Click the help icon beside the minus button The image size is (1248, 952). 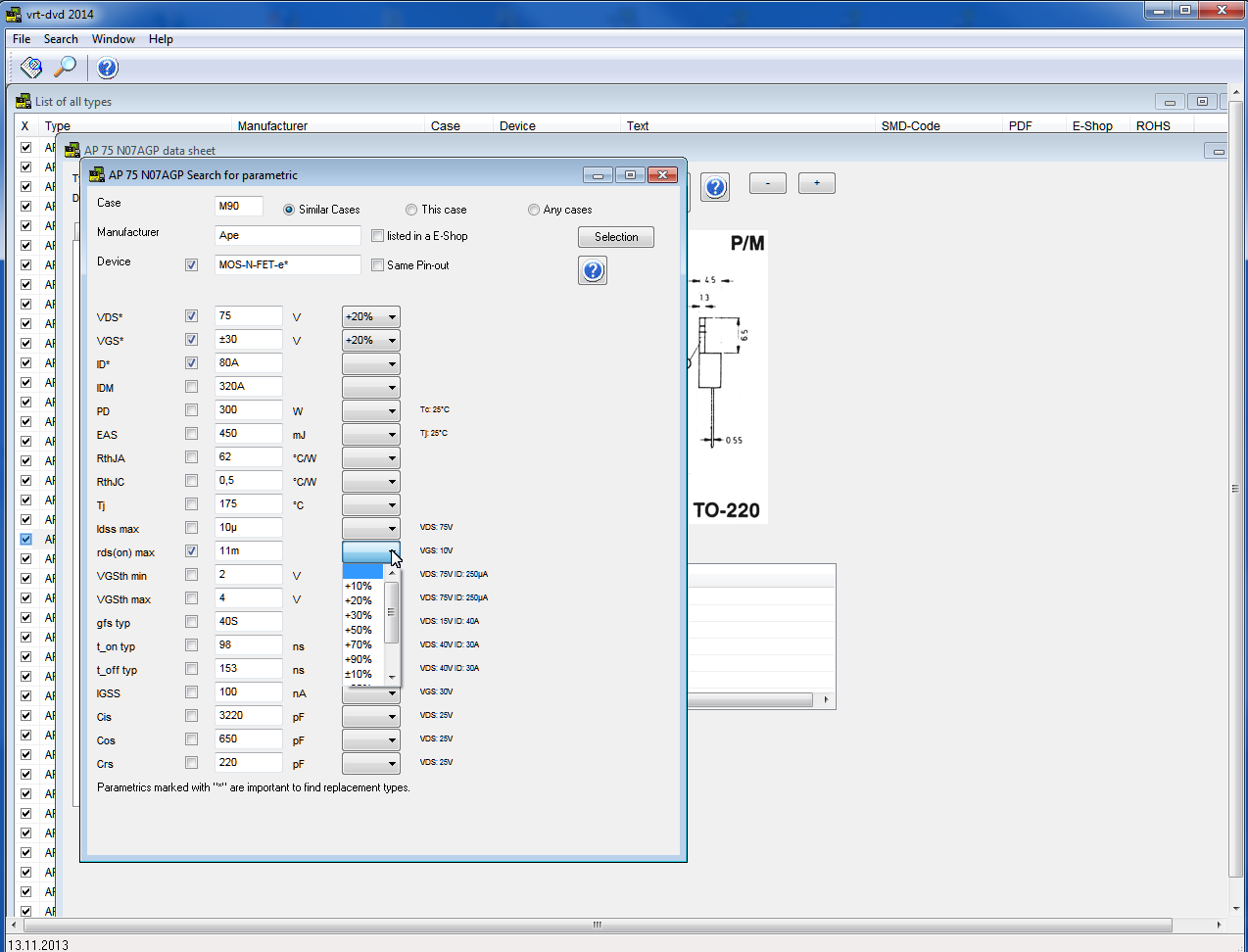pyautogui.click(x=716, y=187)
